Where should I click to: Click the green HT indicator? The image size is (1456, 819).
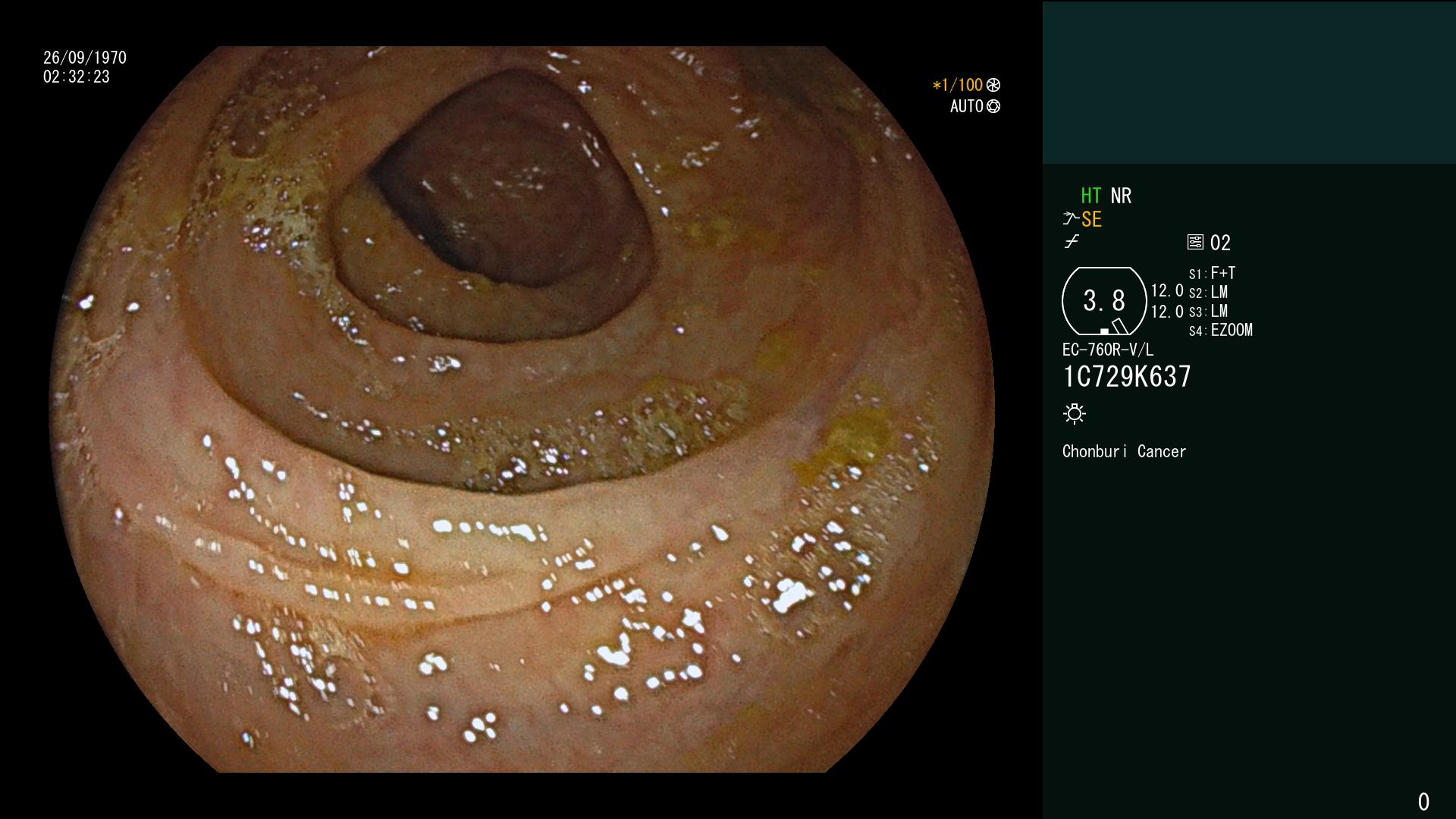click(1091, 196)
